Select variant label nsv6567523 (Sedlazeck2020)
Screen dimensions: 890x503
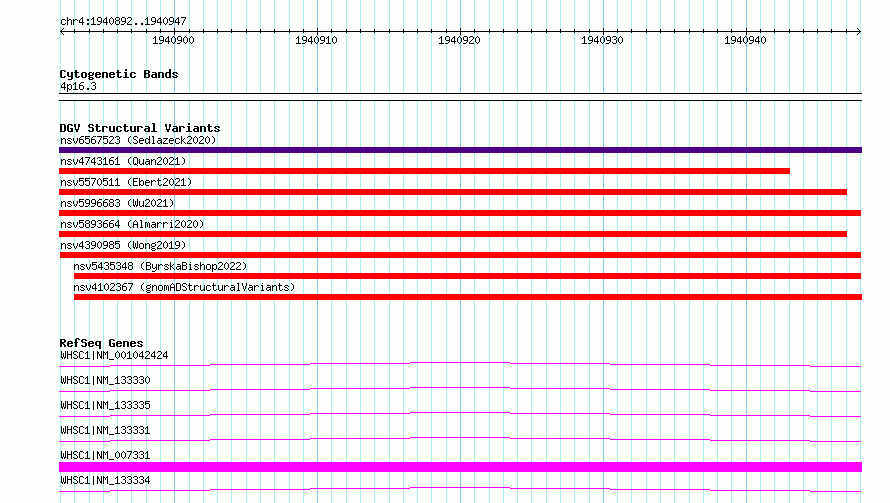click(138, 140)
